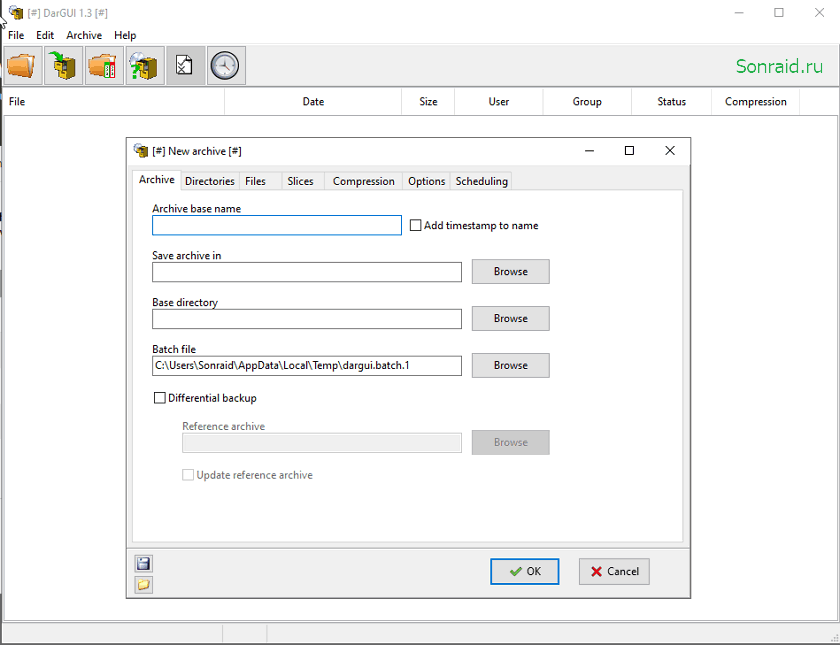This screenshot has width=840, height=645.
Task: Open the Archive menu
Action: [84, 35]
